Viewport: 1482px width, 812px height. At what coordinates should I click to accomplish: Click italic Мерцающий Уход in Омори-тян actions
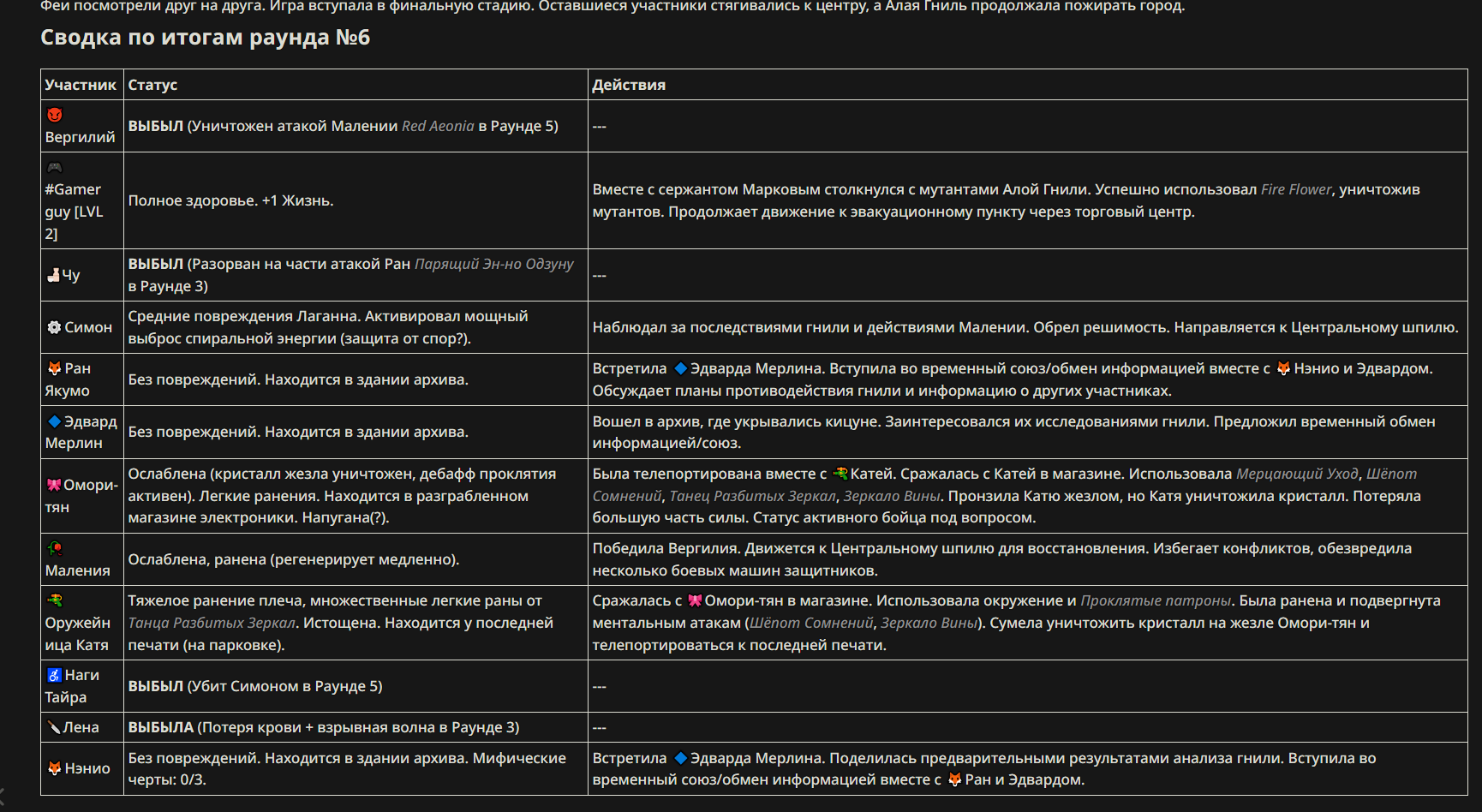coord(1297,474)
